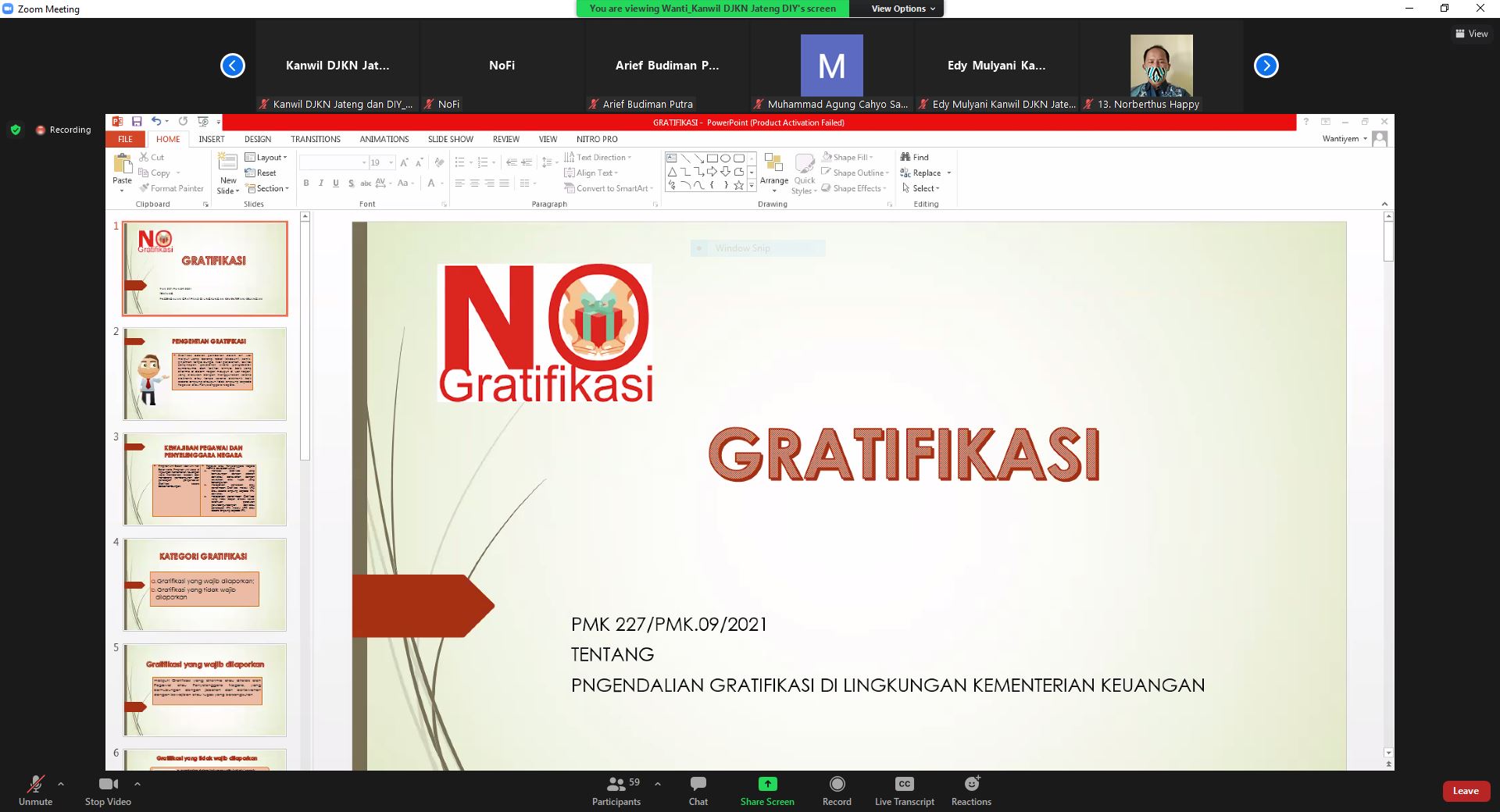Click the red Leave button
1500x812 pixels.
1466,791
